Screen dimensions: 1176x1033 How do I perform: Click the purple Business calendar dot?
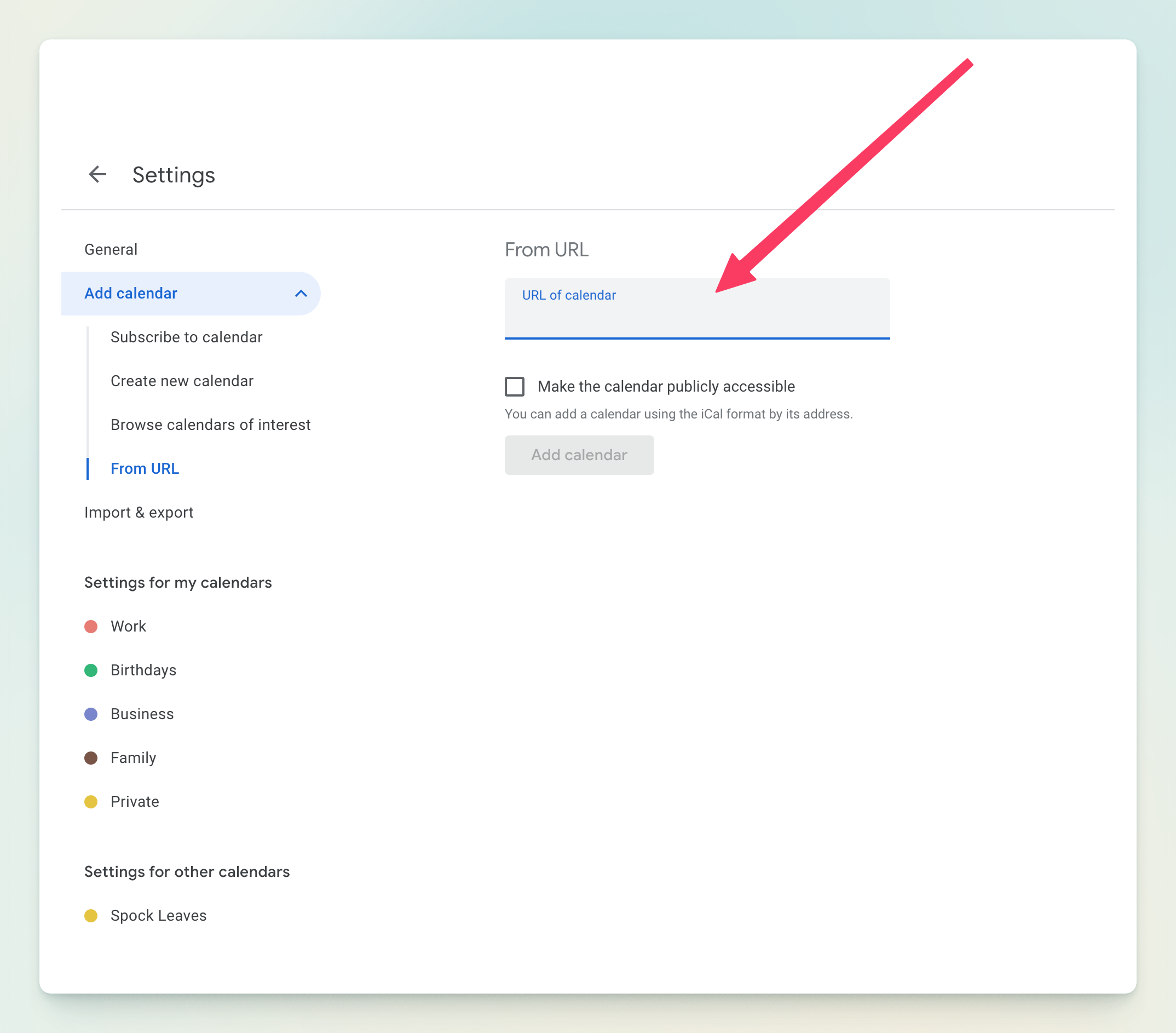(x=91, y=714)
